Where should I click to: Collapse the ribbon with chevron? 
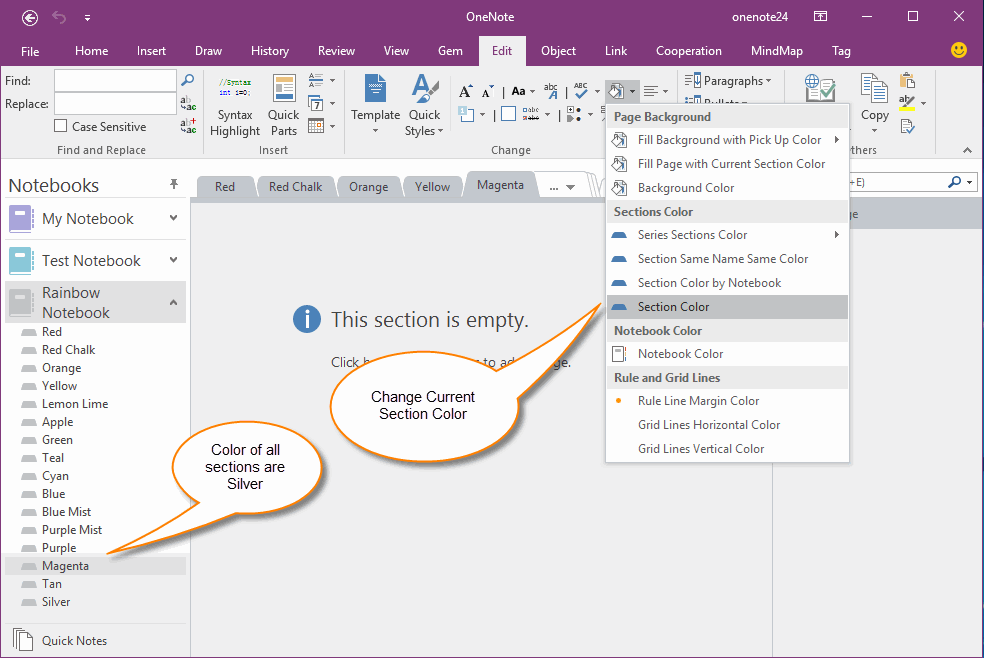click(x=967, y=150)
